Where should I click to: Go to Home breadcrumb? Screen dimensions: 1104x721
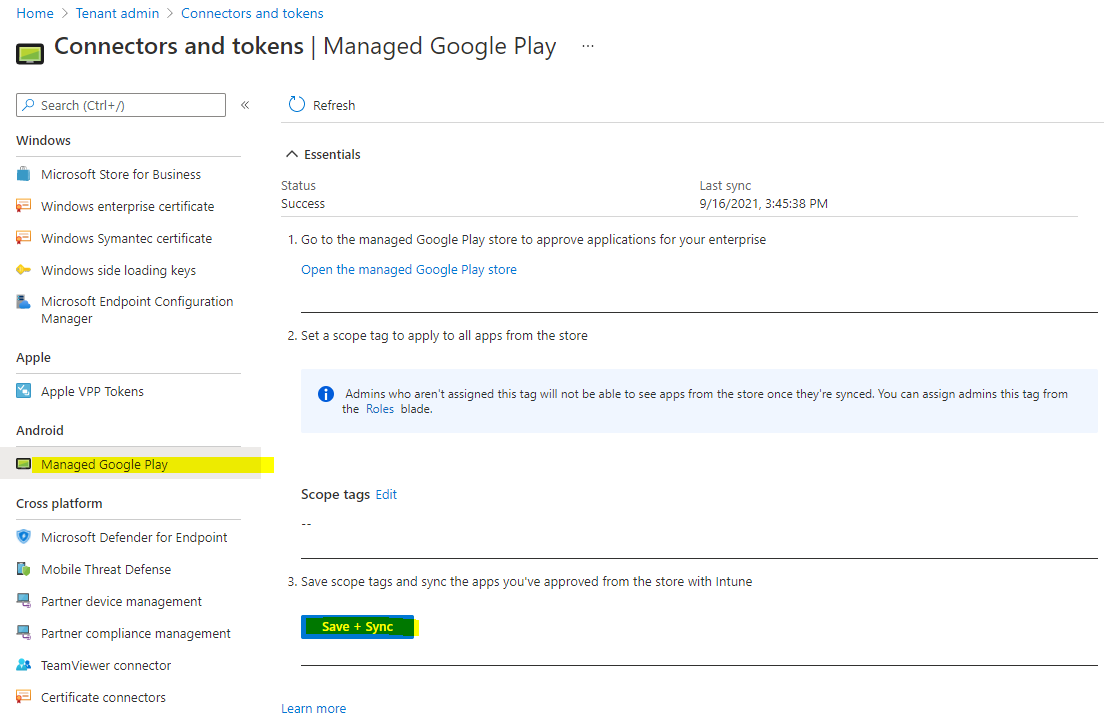coord(35,13)
